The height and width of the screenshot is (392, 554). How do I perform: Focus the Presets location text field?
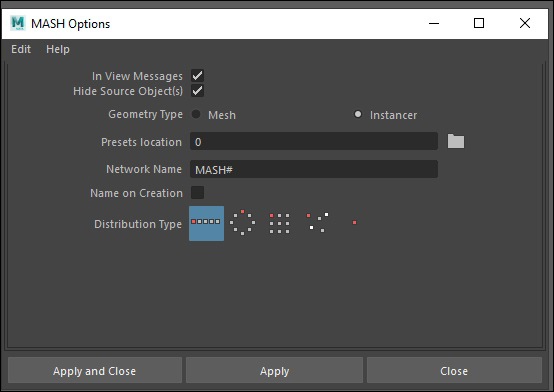click(x=314, y=141)
